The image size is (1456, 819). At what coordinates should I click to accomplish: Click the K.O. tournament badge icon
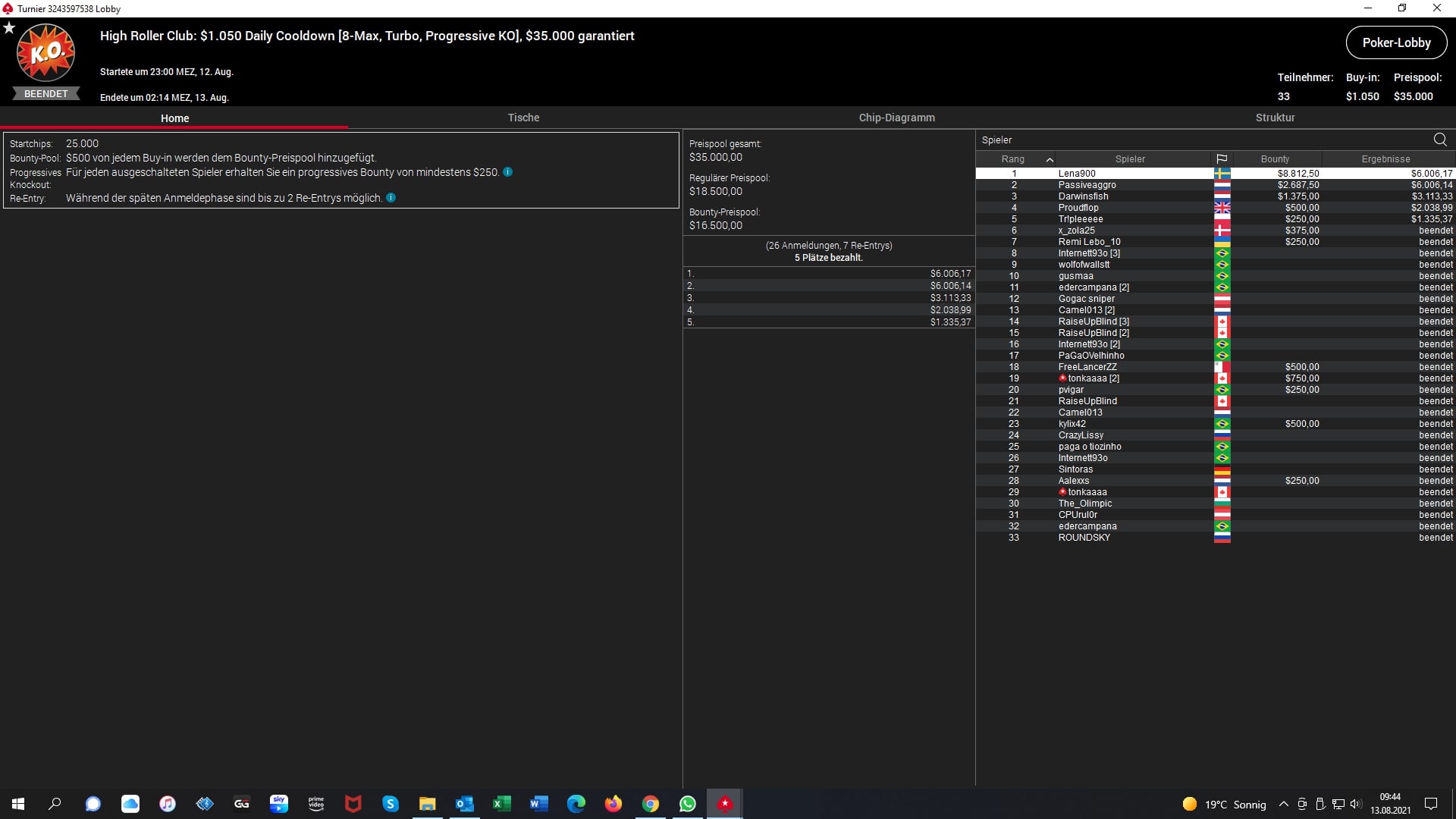coord(45,53)
